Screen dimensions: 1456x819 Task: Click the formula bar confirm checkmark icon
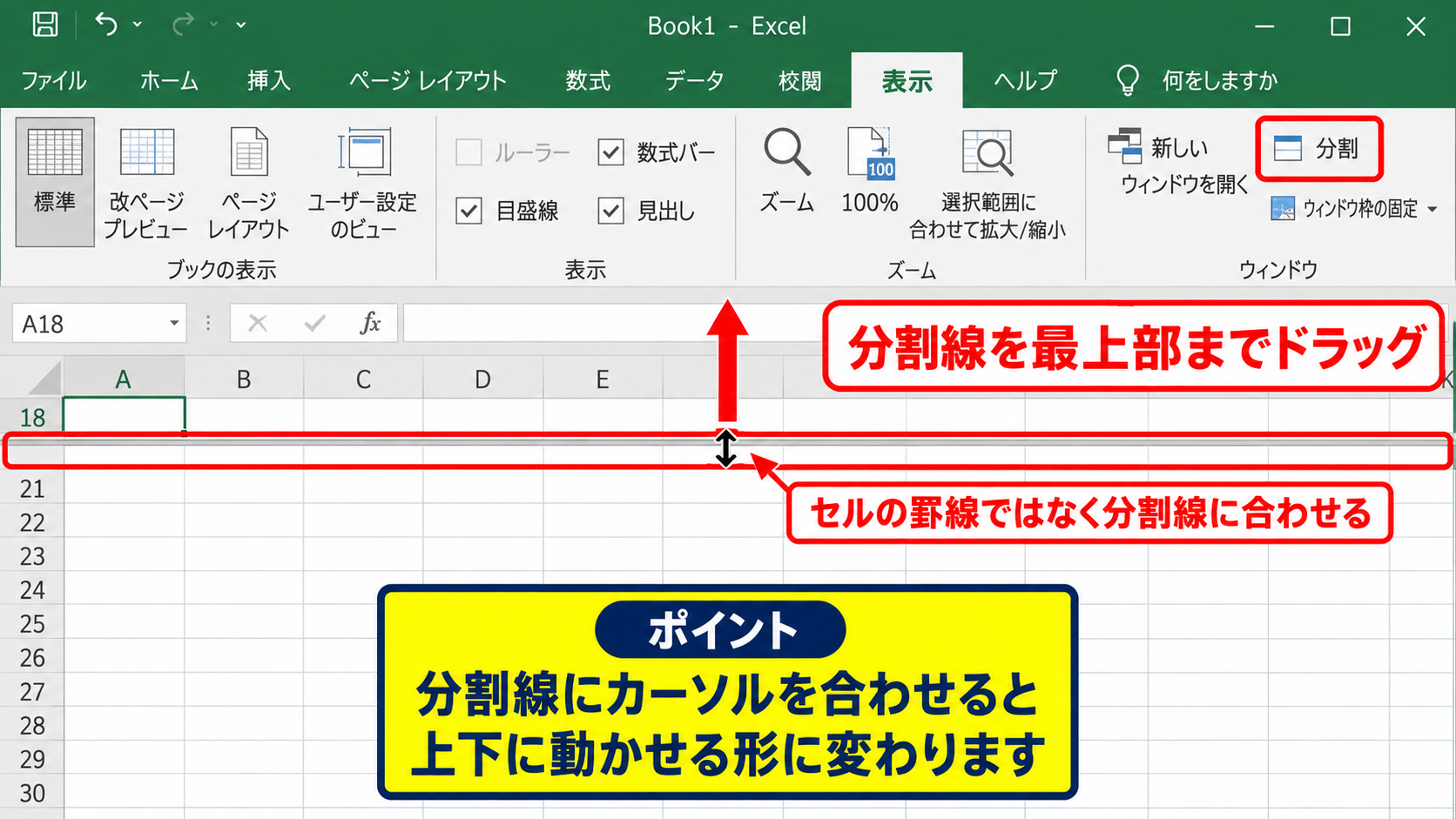pos(314,323)
